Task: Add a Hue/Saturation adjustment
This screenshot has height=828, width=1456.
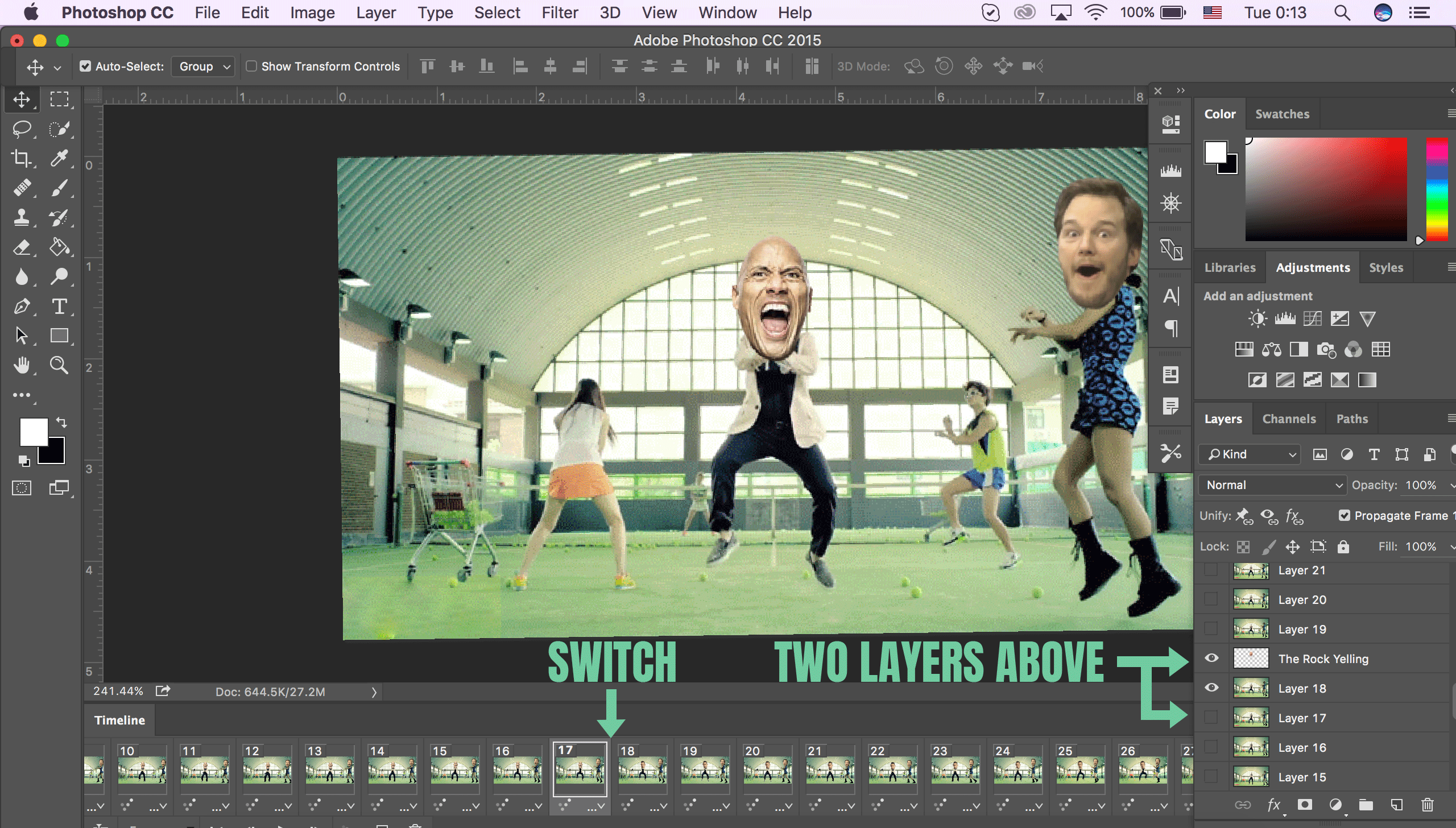Action: click(x=1244, y=349)
